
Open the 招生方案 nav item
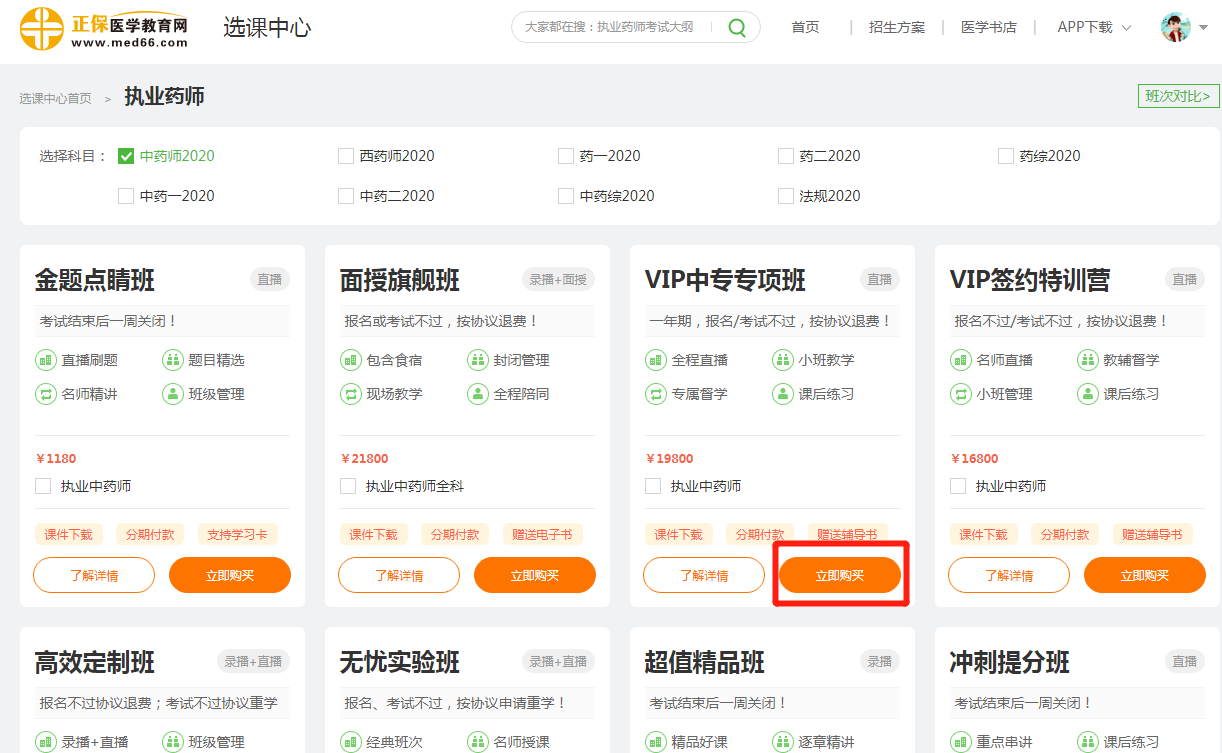pos(897,28)
